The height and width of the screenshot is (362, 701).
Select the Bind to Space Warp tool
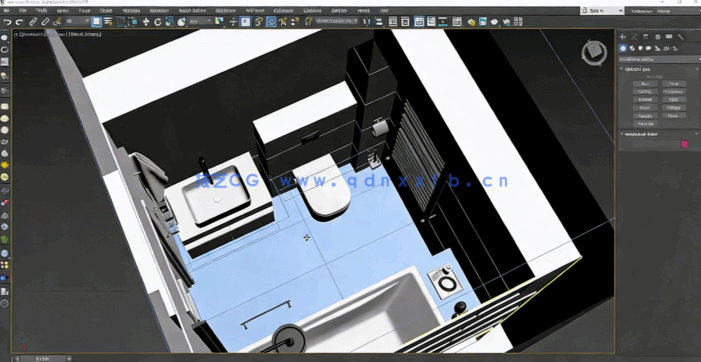pyautogui.click(x=57, y=21)
